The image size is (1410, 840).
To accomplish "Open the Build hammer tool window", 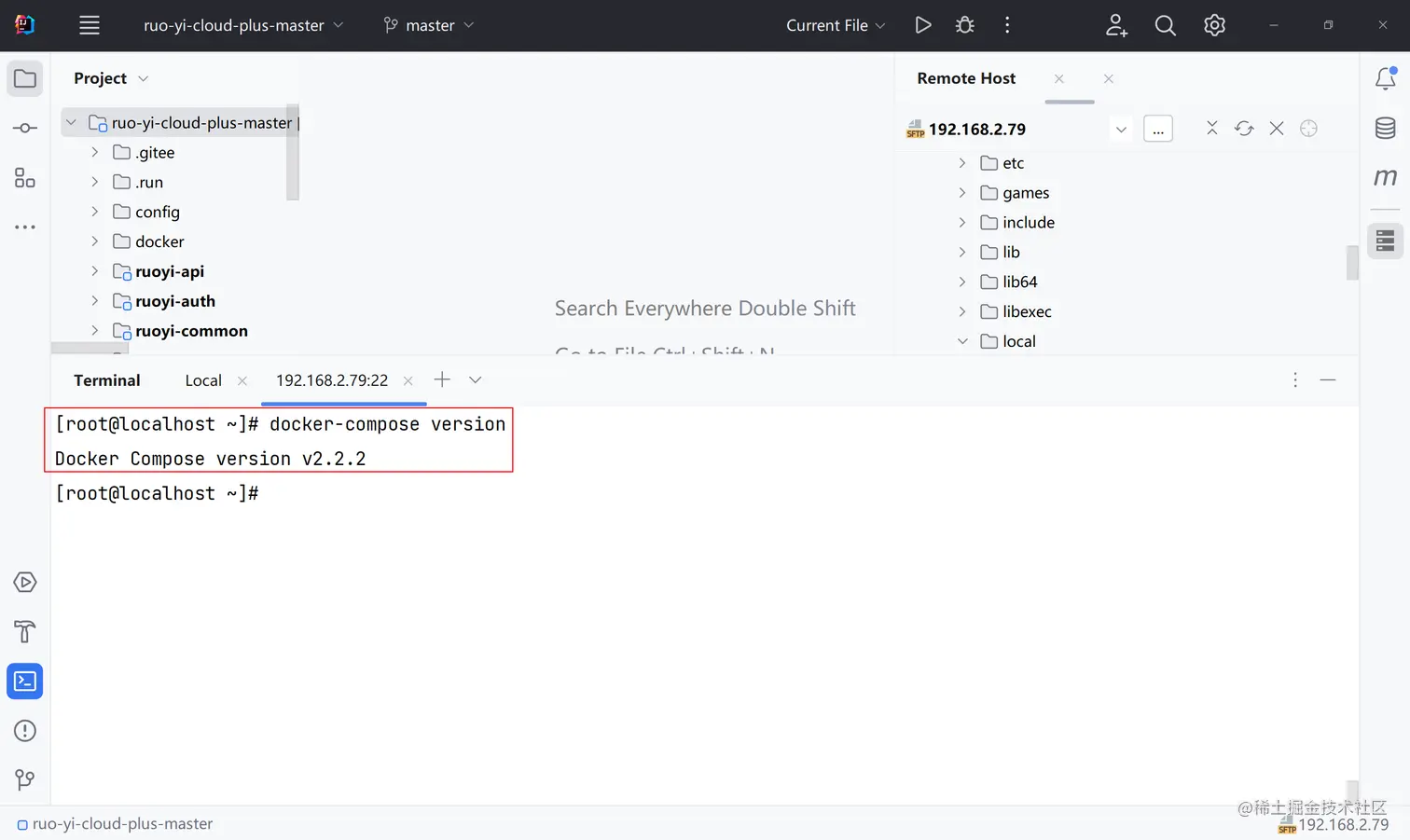I will (25, 632).
